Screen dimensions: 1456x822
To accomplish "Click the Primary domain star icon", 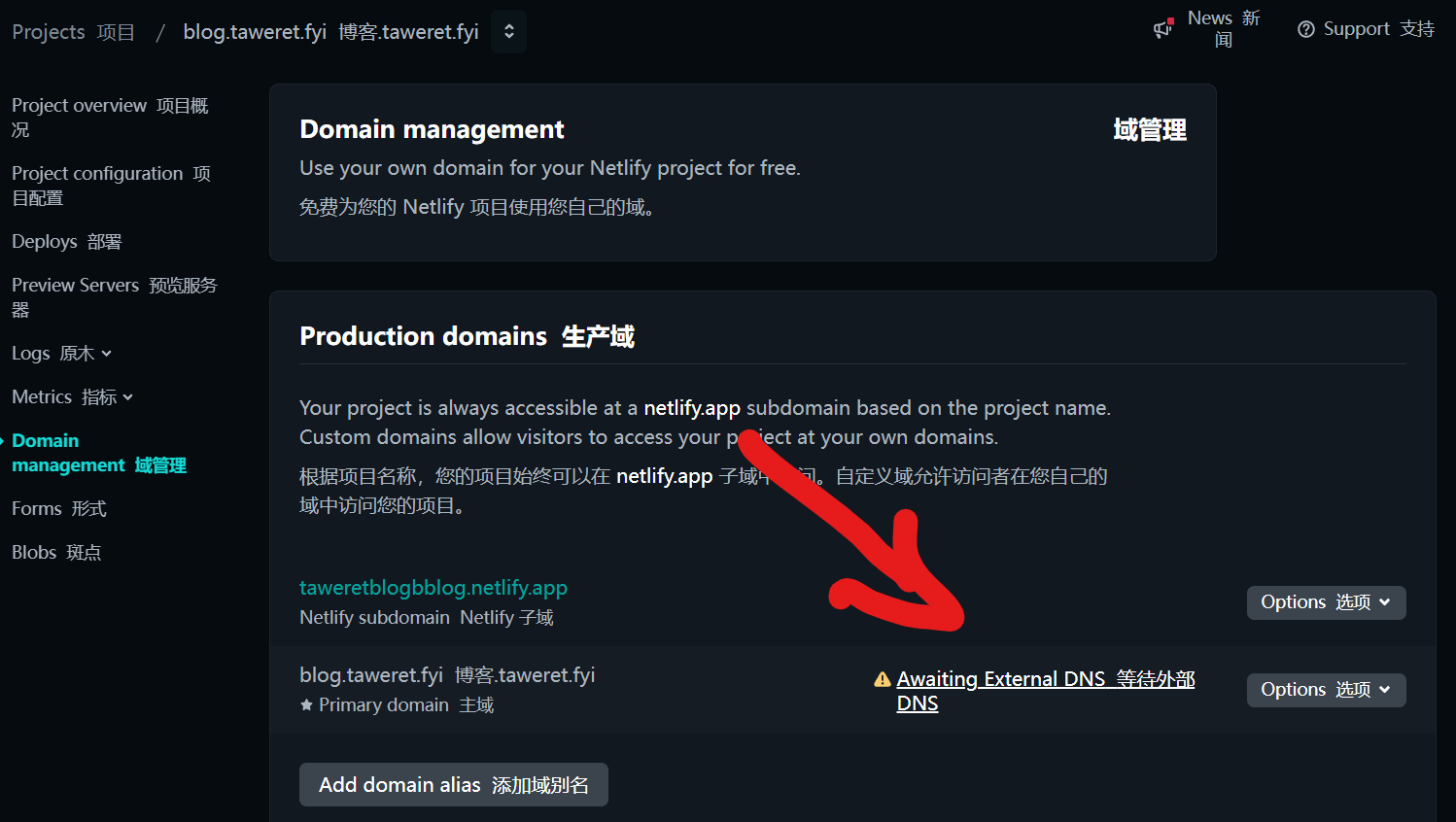I will pos(306,704).
